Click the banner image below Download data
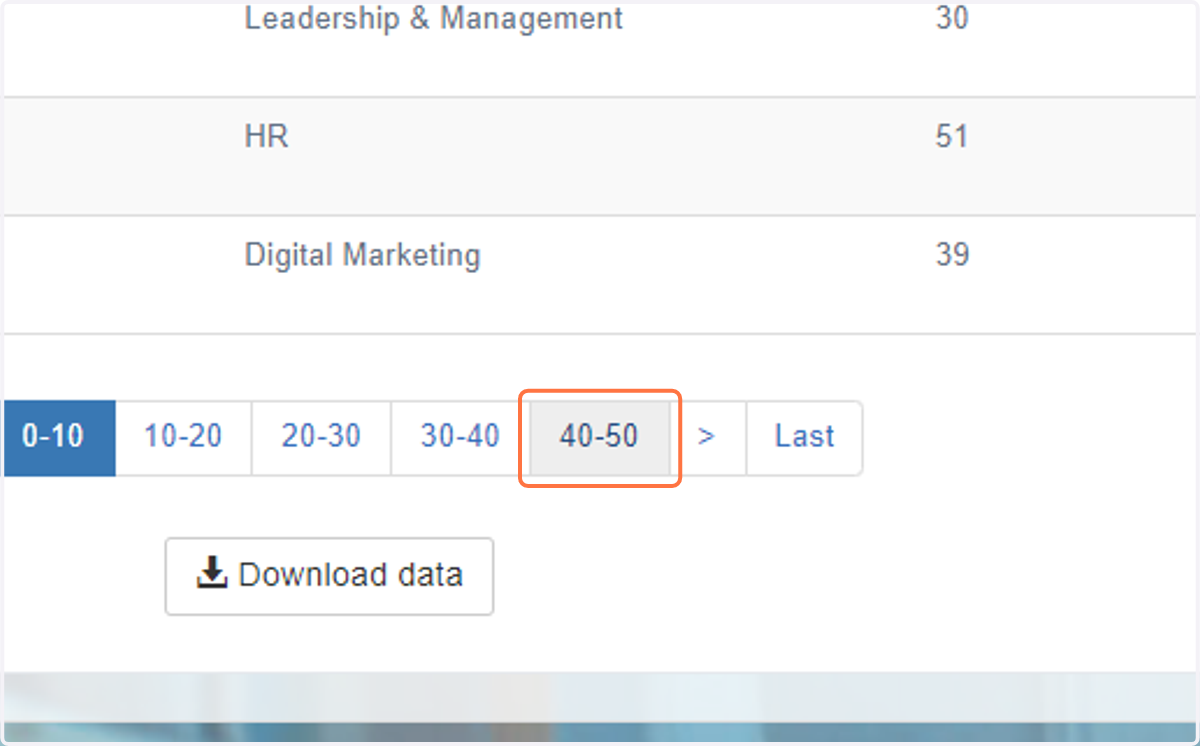Viewport: 1200px width, 746px height. pos(600,706)
